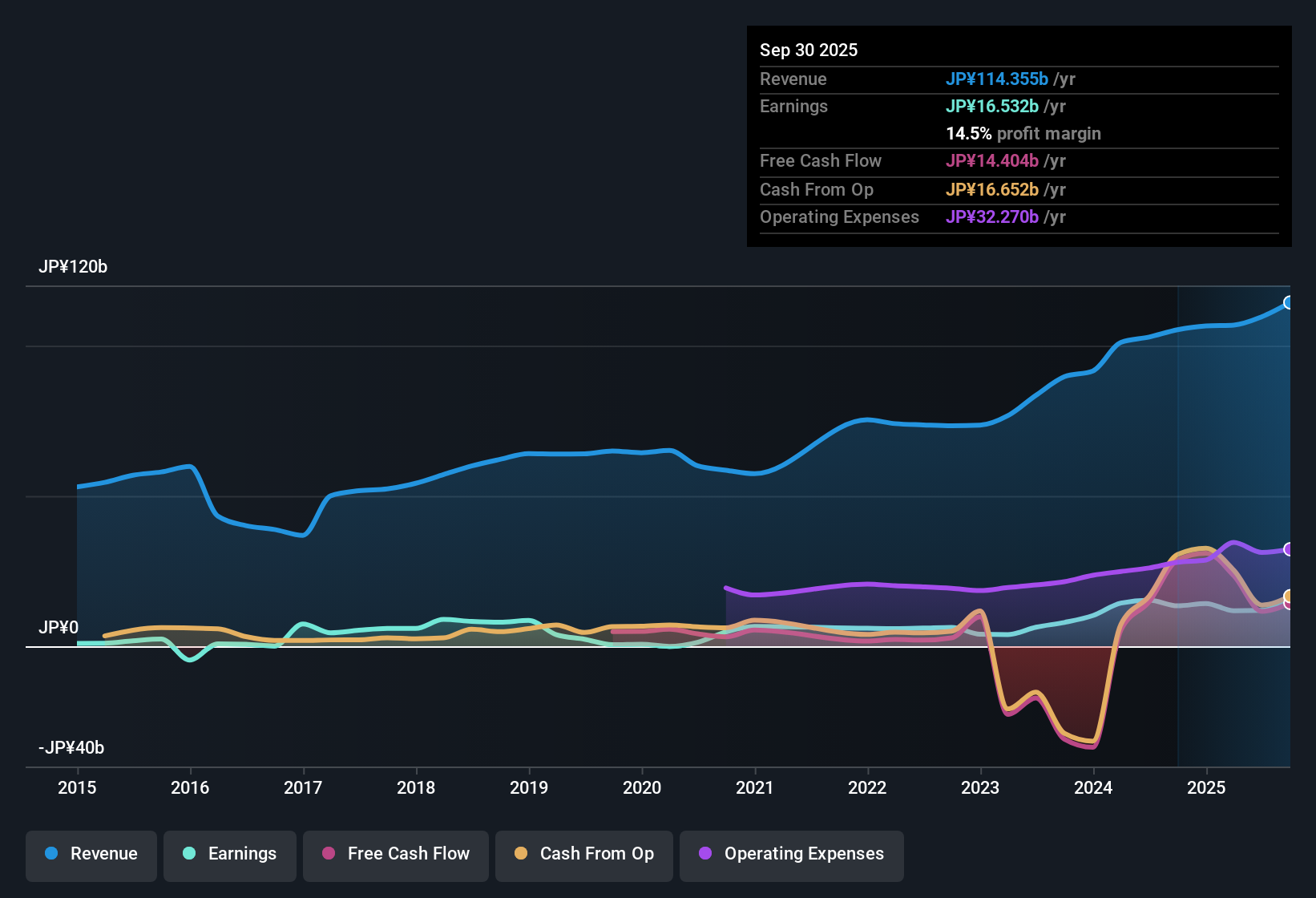Click the pink Free Cash Flow legend dot
1316x898 pixels.
327,854
